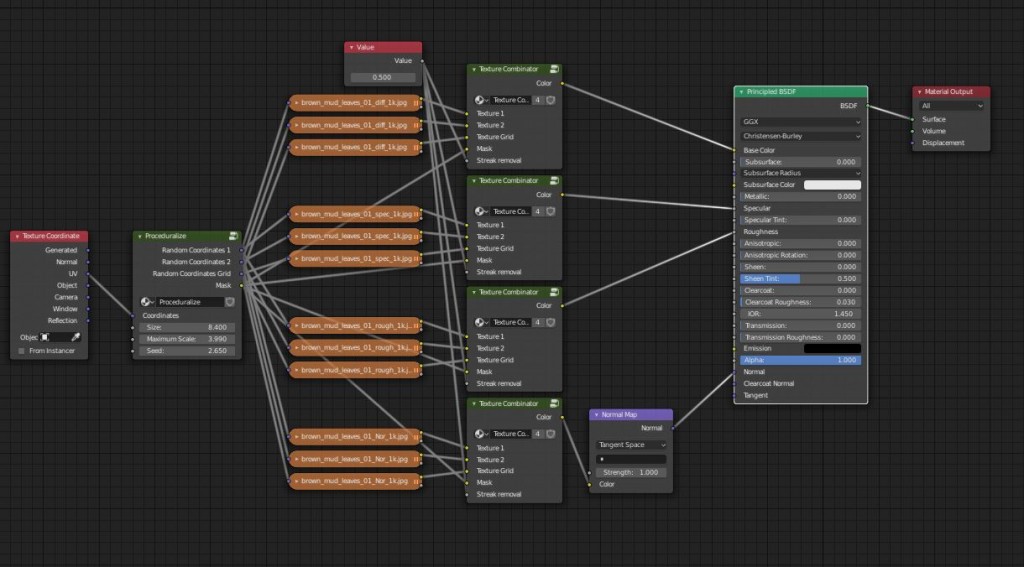Enable the From Instancer checkbox
1024x567 pixels.
coord(22,351)
